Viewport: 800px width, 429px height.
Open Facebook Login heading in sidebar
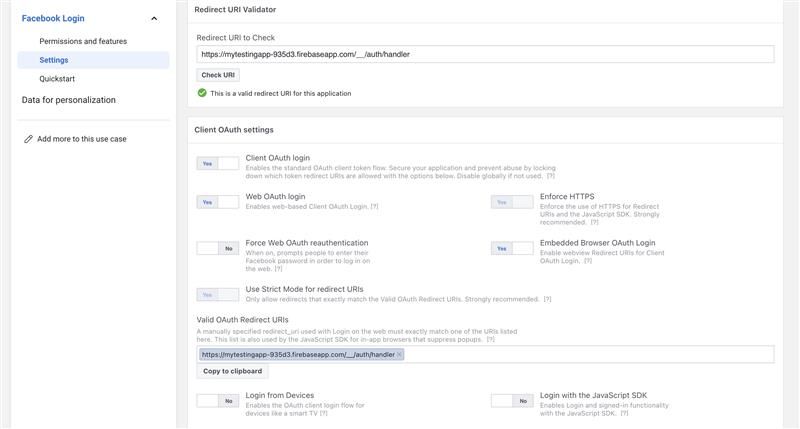click(x=53, y=18)
